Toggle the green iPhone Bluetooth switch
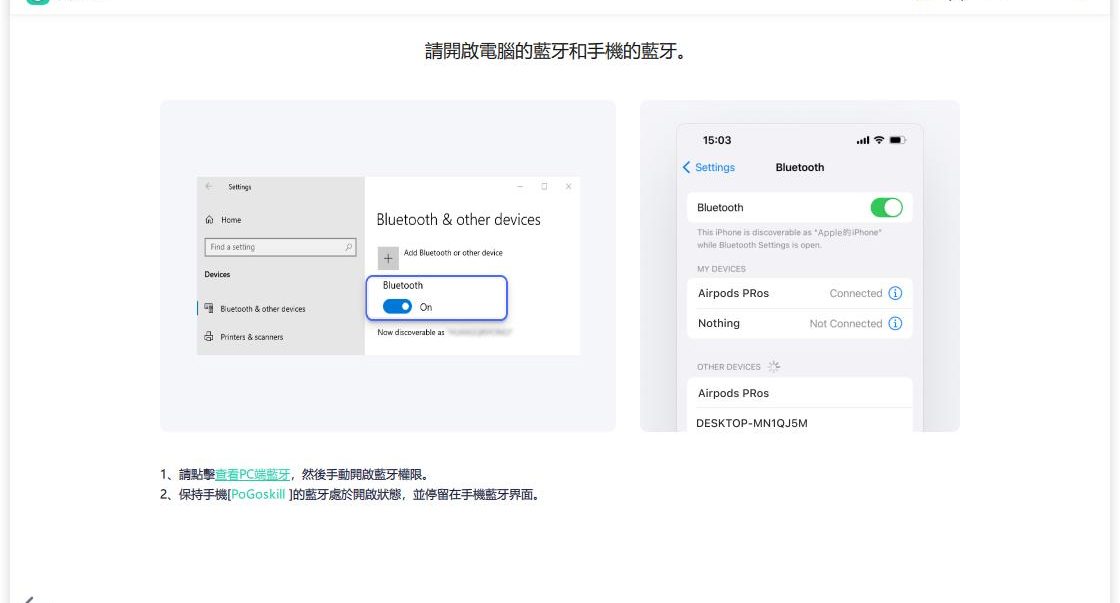Image resolution: width=1120 pixels, height=603 pixels. point(886,207)
